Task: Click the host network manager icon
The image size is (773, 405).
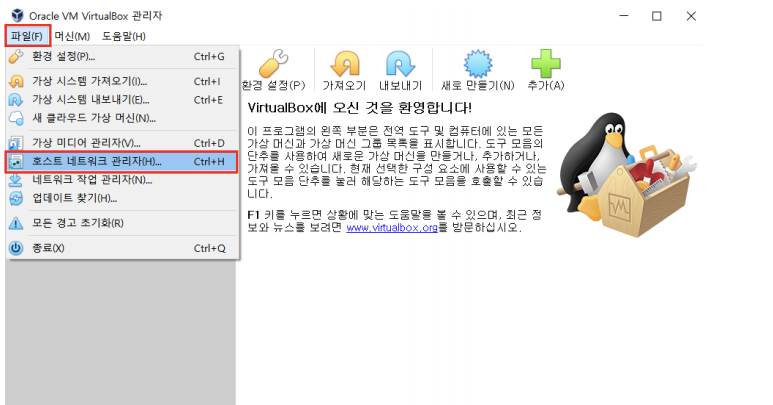Action: (x=16, y=162)
